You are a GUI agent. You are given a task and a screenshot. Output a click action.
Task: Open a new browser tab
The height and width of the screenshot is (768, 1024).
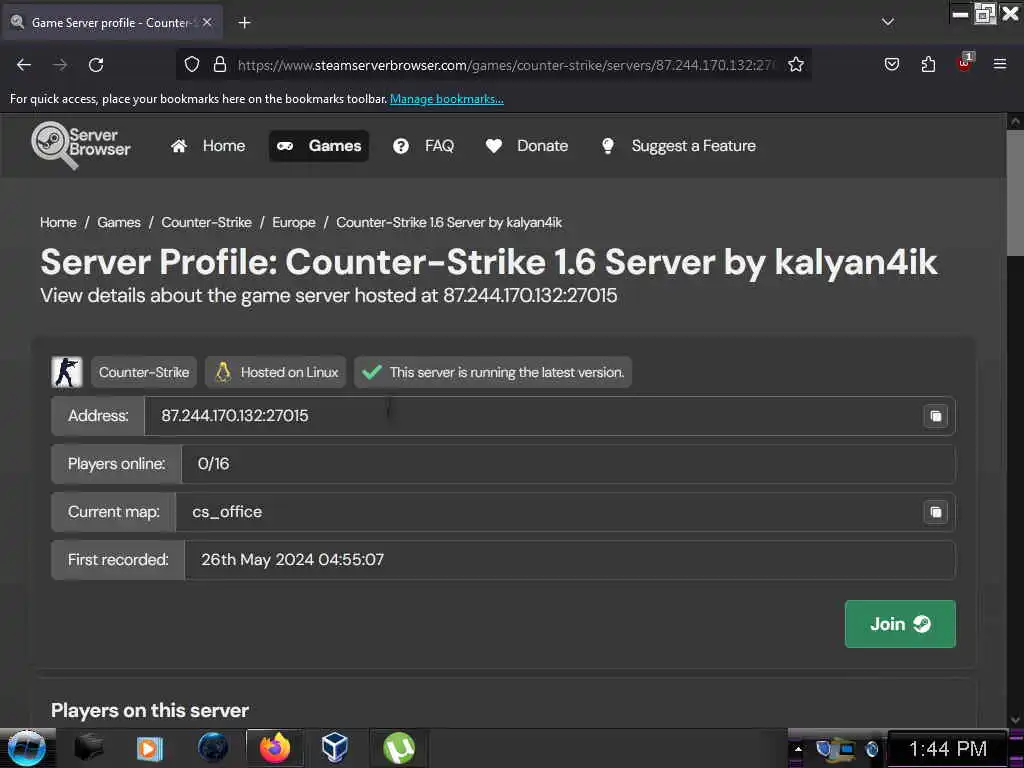(x=244, y=23)
